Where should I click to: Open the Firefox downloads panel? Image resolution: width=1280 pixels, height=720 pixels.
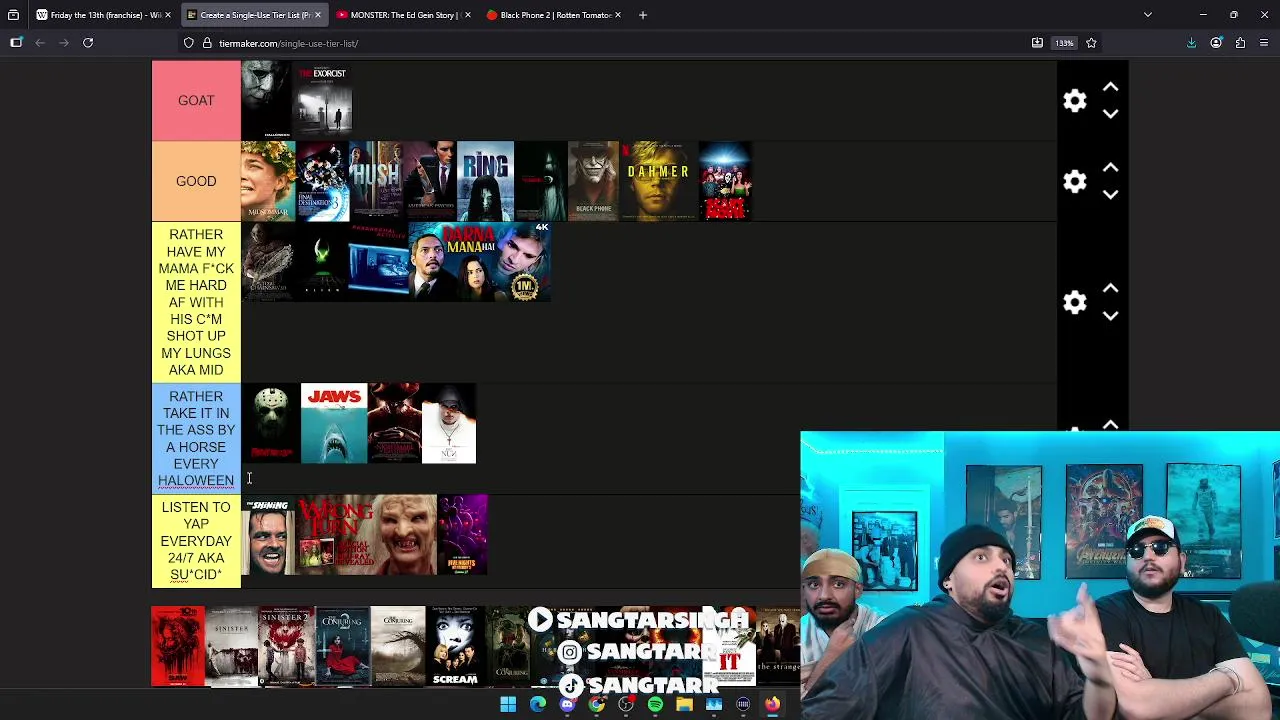(1191, 43)
